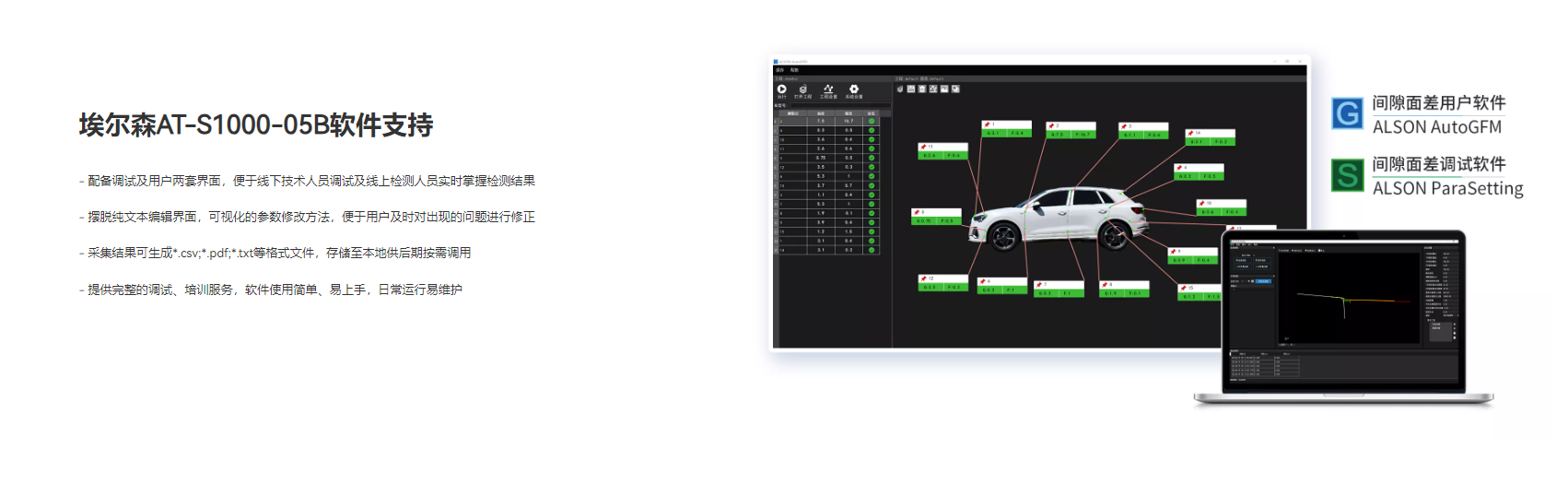Click the blue button in the ParaSetting laptop window

pyautogui.click(x=1263, y=281)
